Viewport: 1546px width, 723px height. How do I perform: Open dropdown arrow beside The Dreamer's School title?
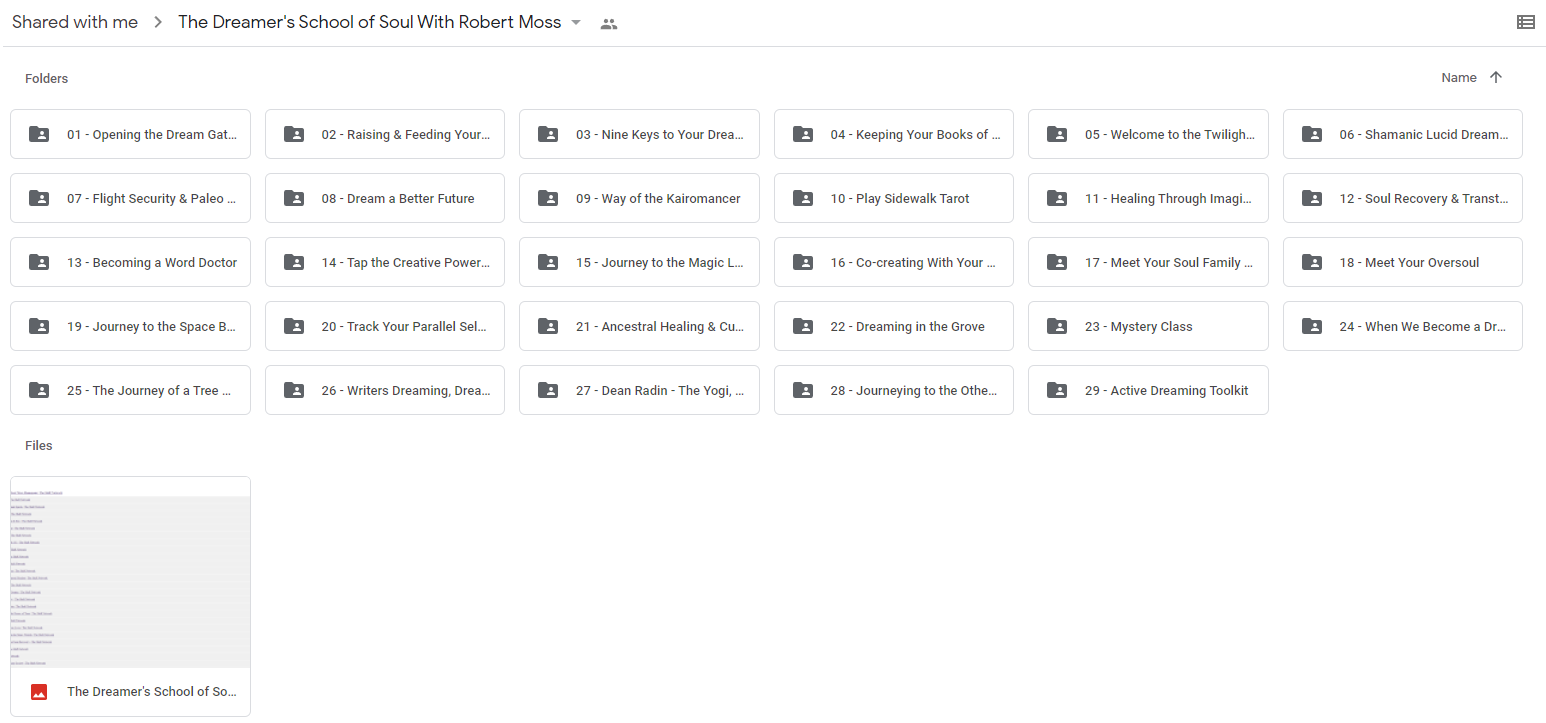click(576, 23)
